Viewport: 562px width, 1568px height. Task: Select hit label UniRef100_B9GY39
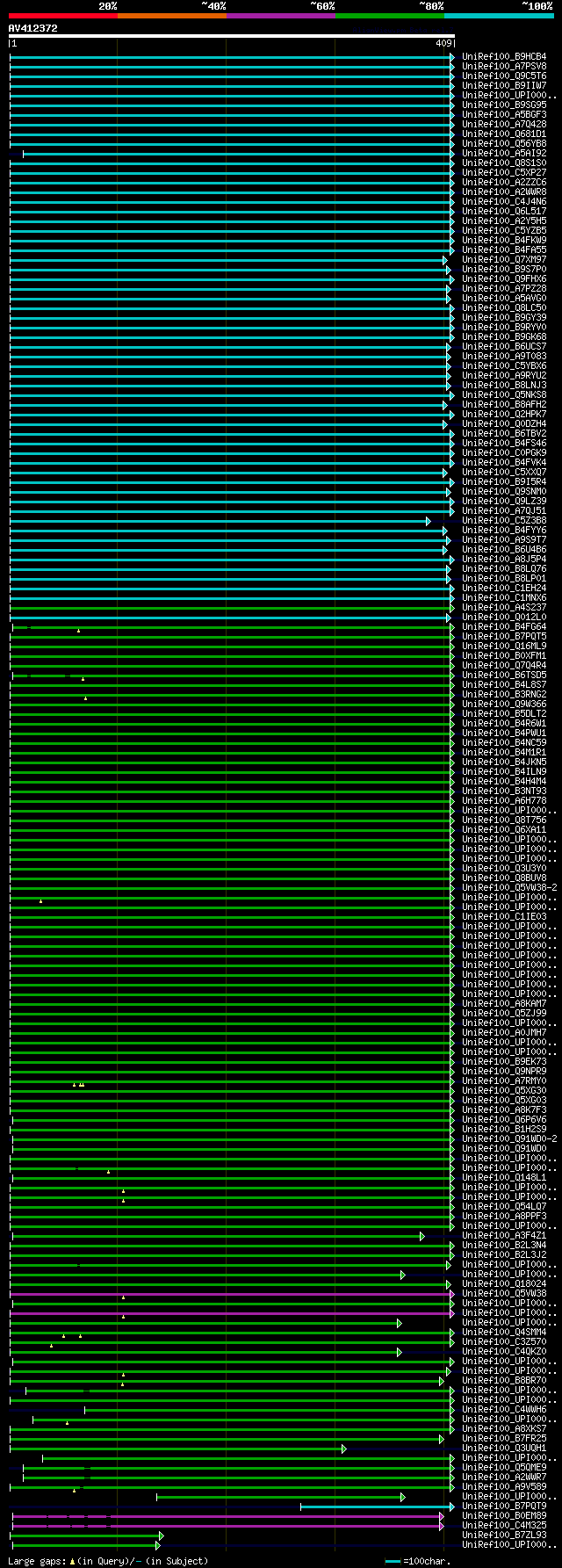[504, 318]
